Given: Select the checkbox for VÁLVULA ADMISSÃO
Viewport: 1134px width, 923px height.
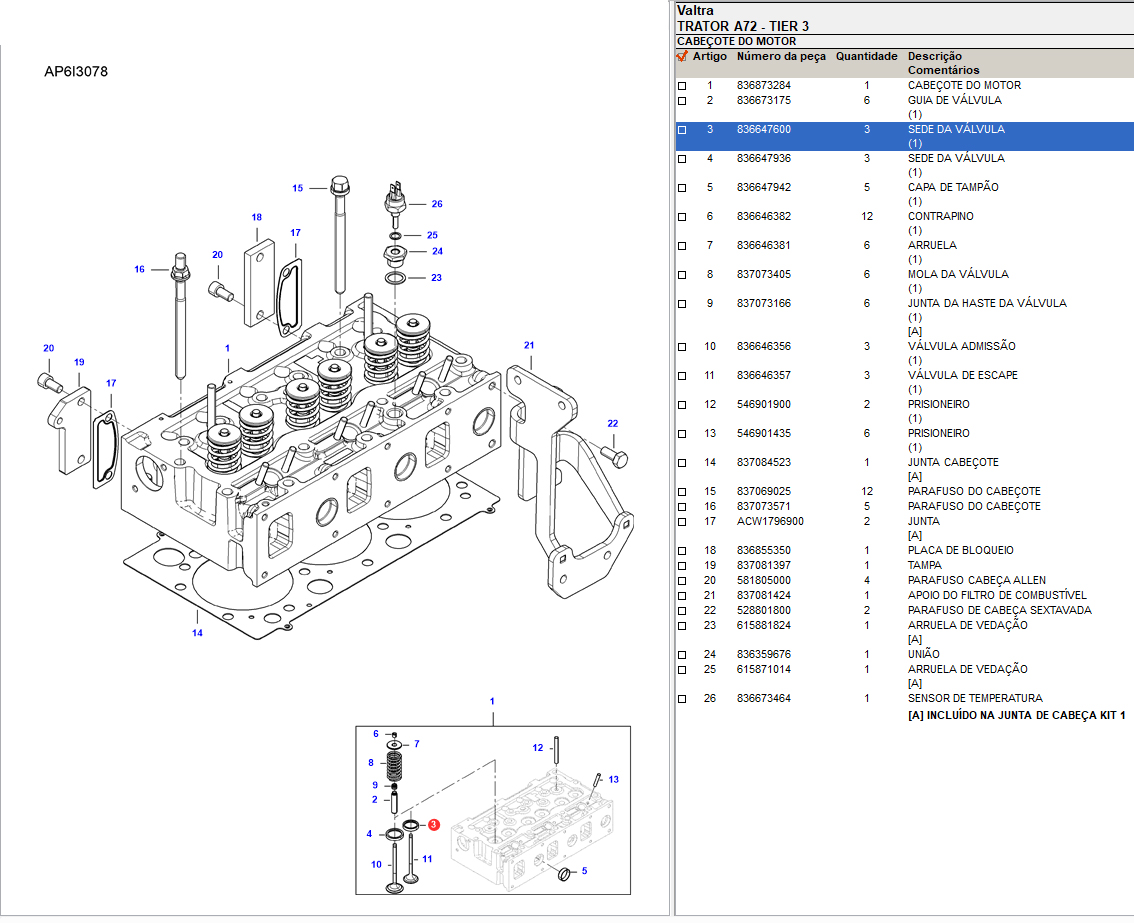Looking at the screenshot, I should (682, 347).
